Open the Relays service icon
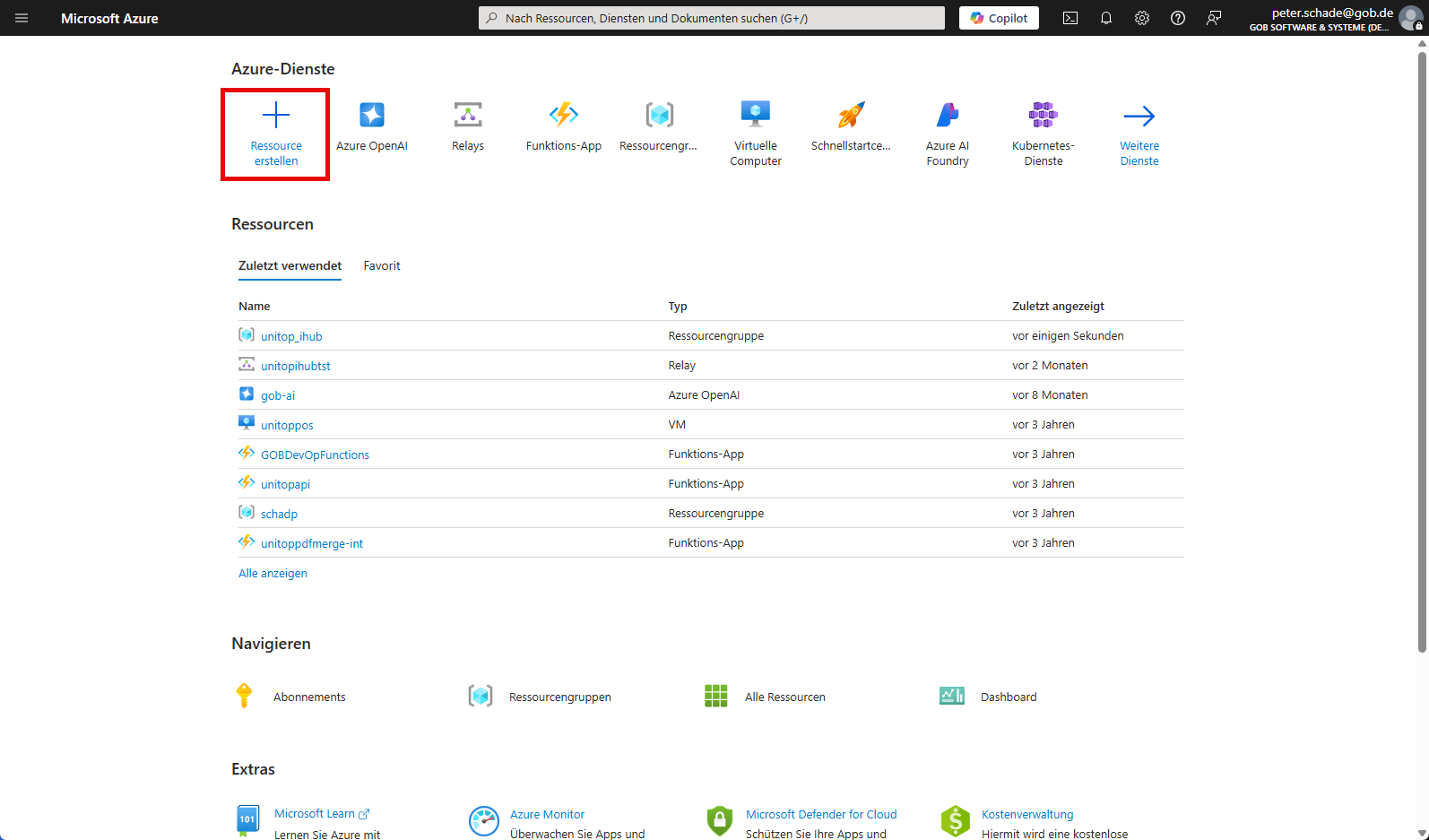This screenshot has width=1429, height=840. tap(467, 116)
